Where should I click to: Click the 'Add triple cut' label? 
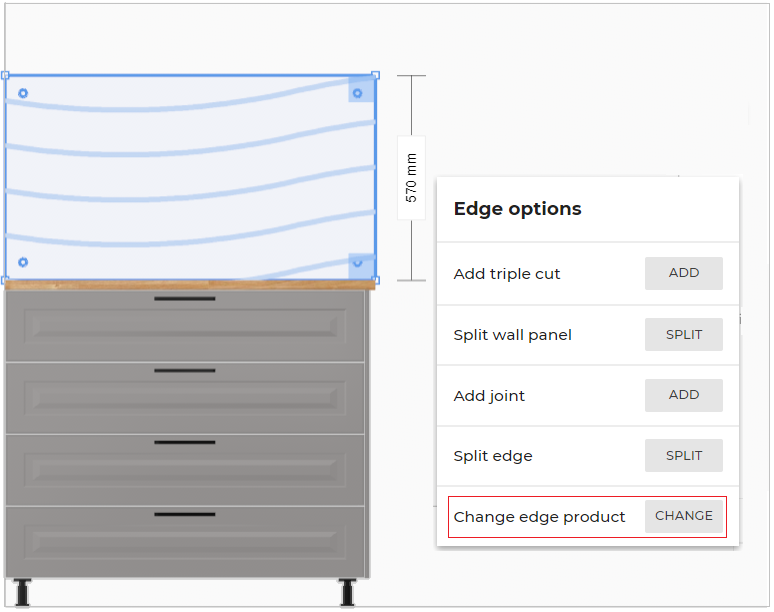[x=506, y=274]
